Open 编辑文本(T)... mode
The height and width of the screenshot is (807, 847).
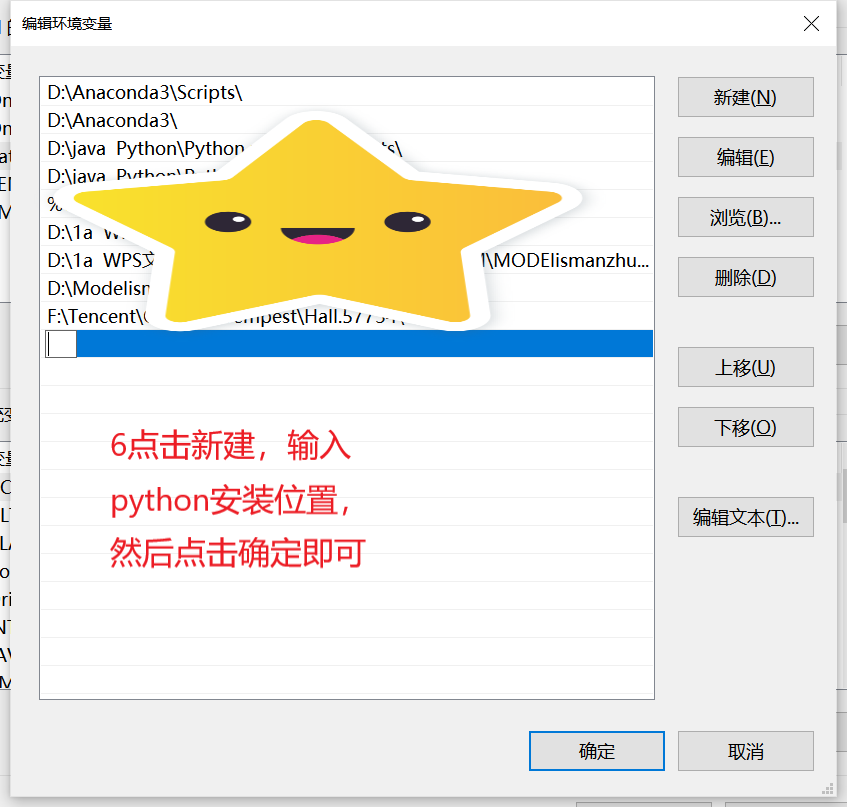point(745,517)
